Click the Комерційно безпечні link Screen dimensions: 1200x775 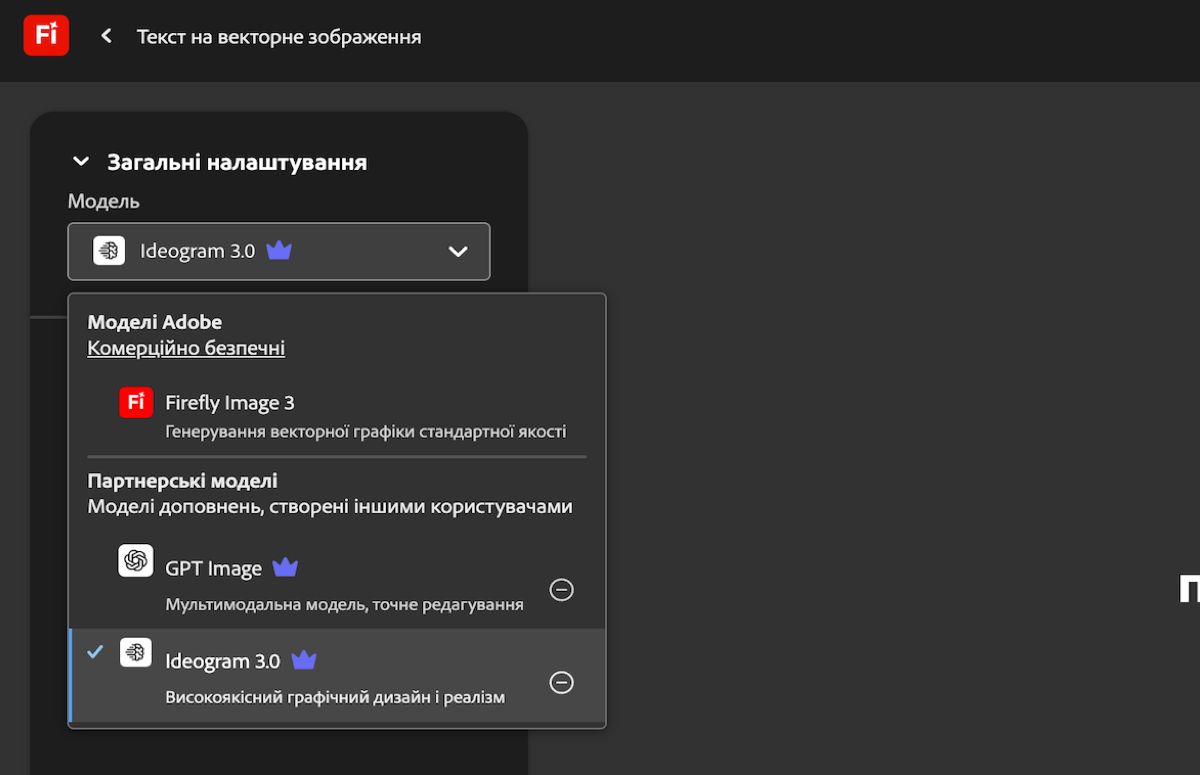pos(186,348)
